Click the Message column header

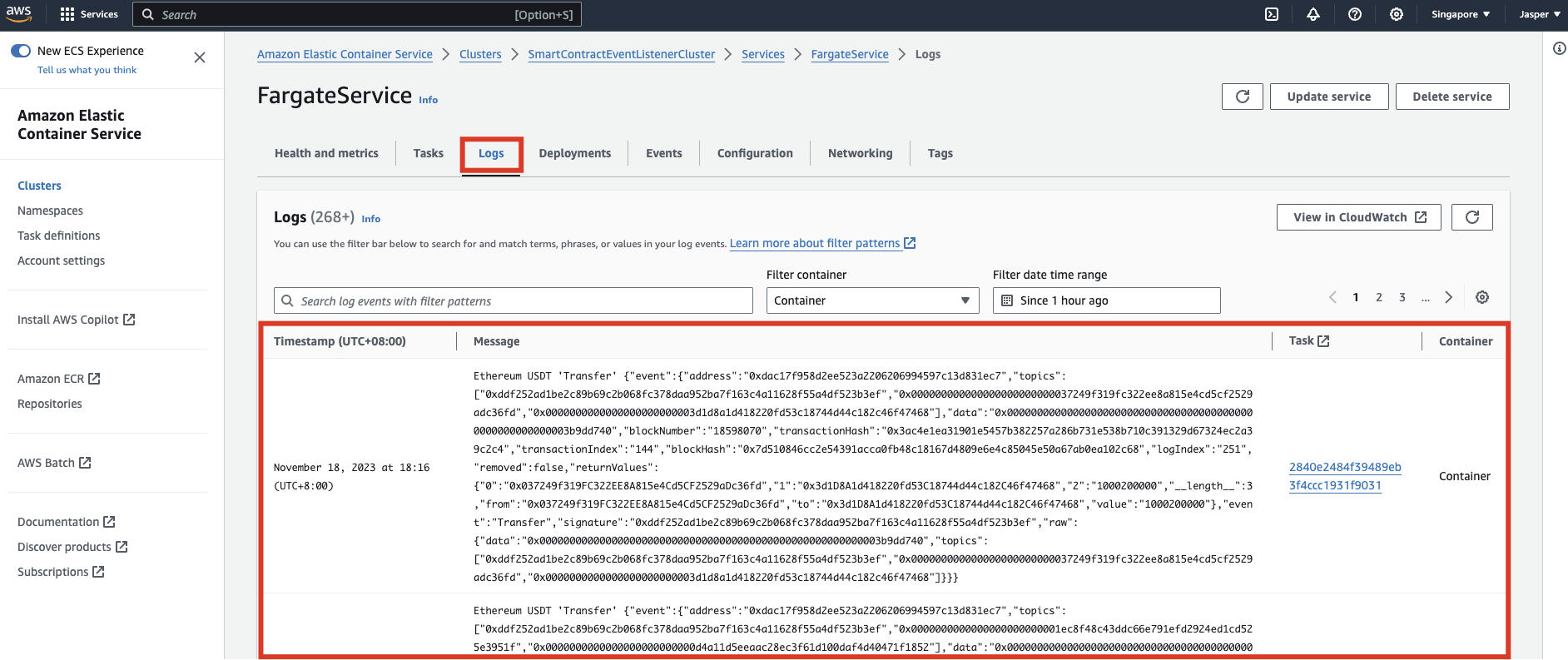coord(496,341)
